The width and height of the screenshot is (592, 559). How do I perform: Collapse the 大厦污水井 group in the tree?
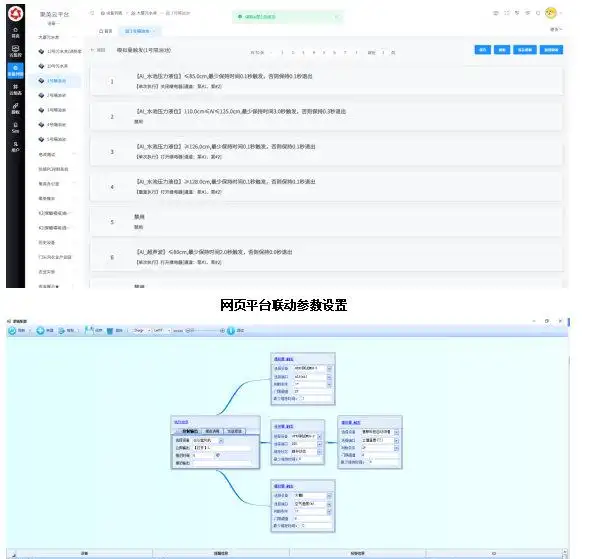tap(74, 37)
